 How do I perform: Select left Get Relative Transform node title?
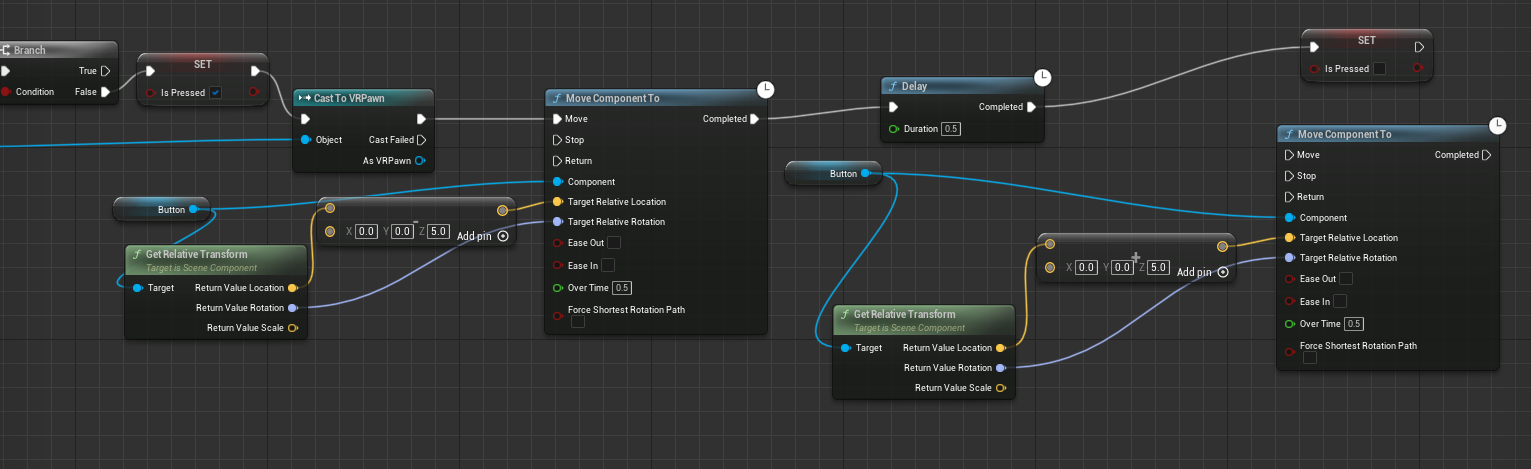tap(196, 254)
